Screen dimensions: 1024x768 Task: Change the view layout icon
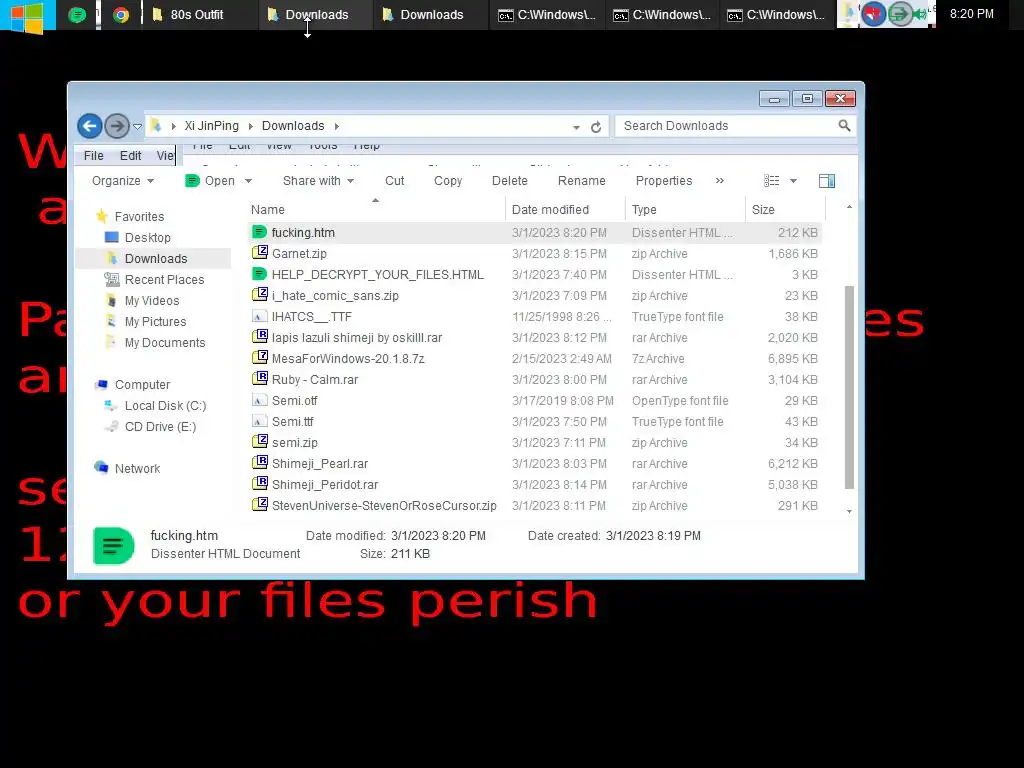coord(771,181)
